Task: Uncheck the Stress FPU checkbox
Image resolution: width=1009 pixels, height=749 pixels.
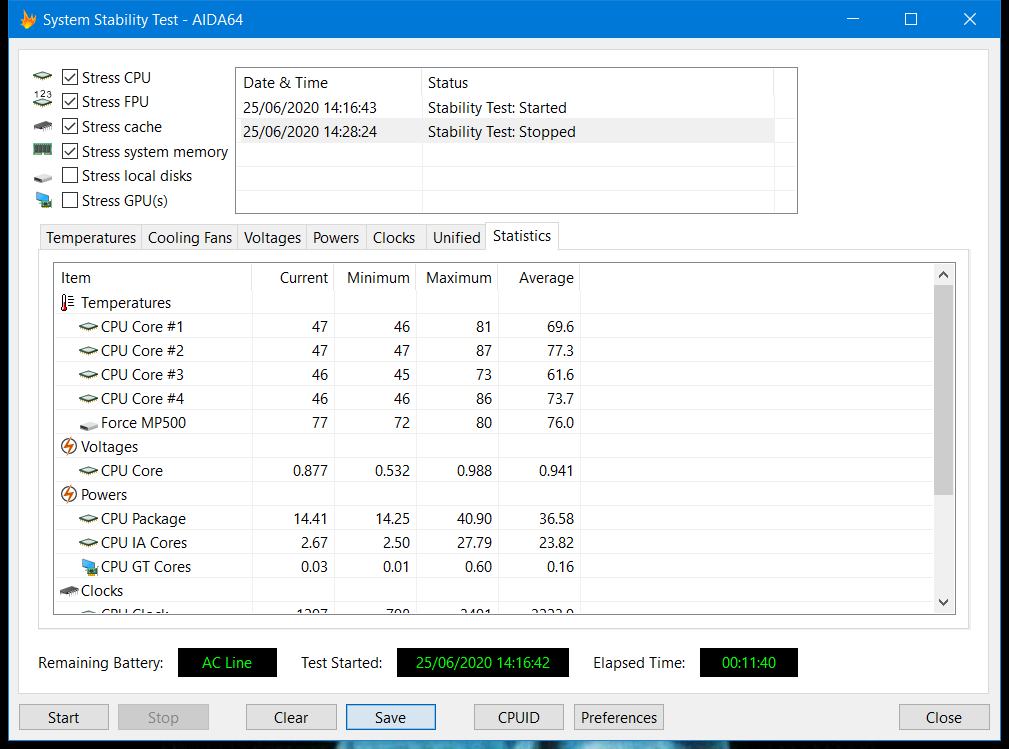Action: [70, 102]
